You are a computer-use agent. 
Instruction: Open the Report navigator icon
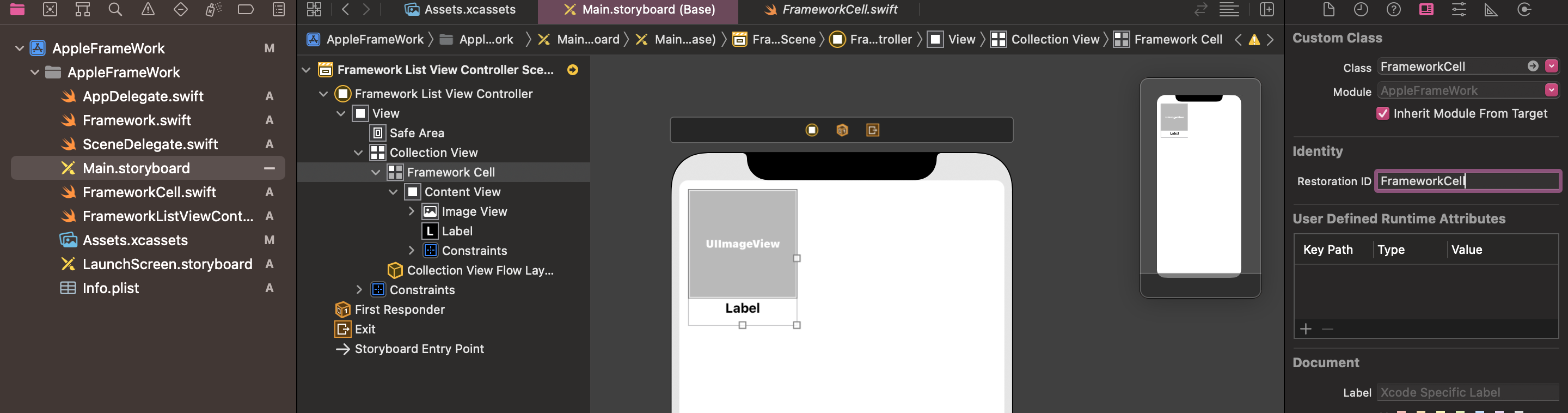click(x=279, y=9)
